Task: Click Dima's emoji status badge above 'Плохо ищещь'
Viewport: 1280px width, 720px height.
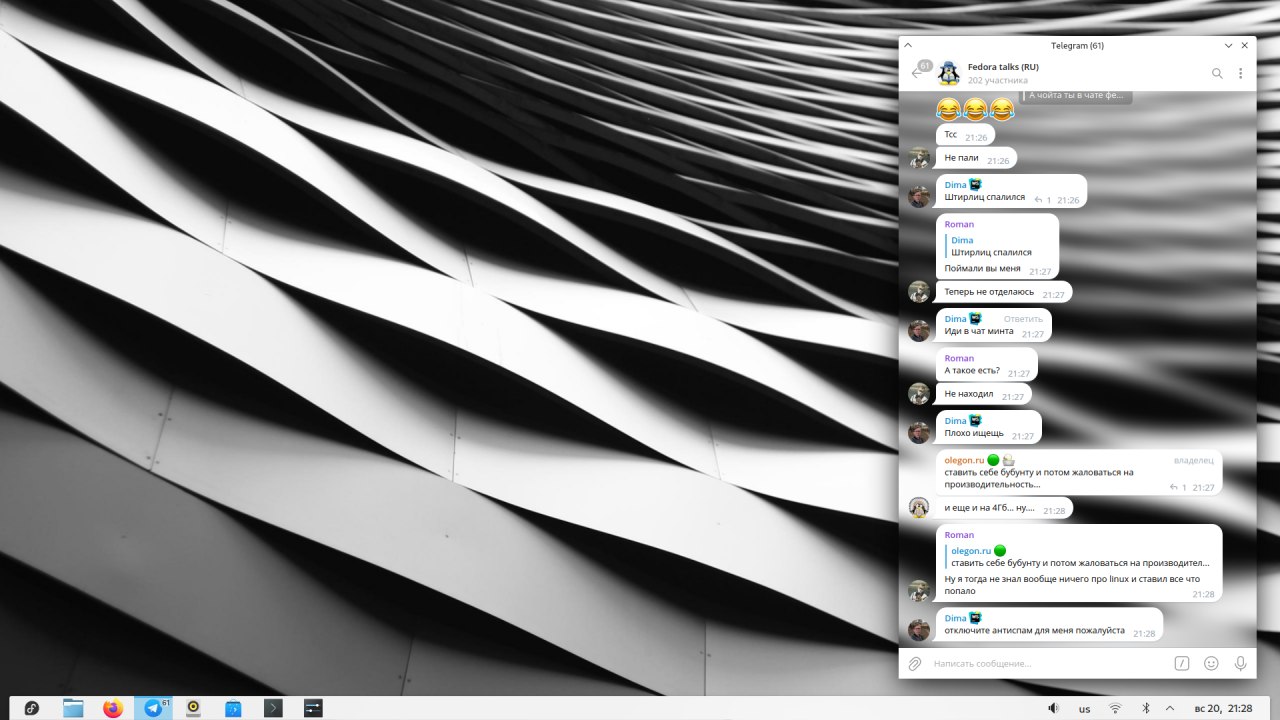Action: pos(975,421)
